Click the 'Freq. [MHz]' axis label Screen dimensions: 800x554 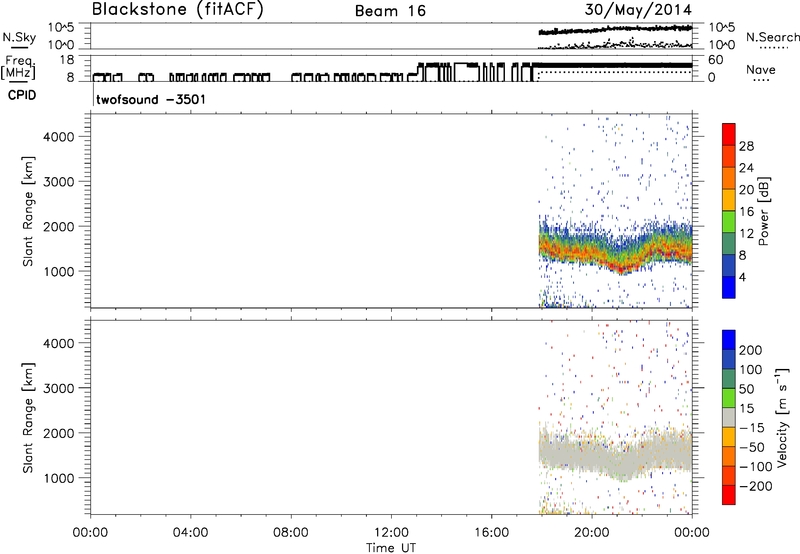coord(19,67)
